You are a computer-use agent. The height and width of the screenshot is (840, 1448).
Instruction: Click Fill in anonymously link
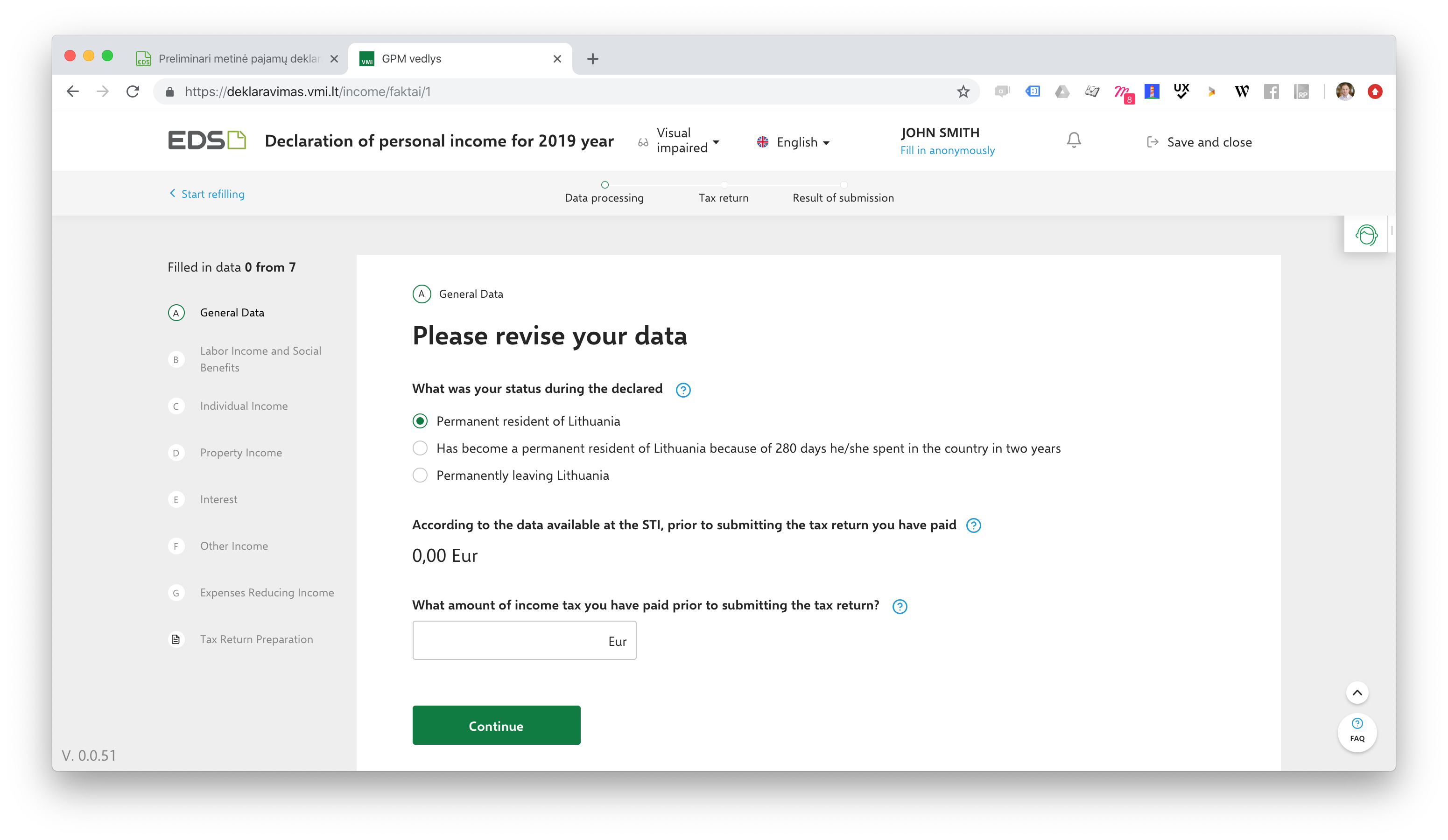[947, 151]
